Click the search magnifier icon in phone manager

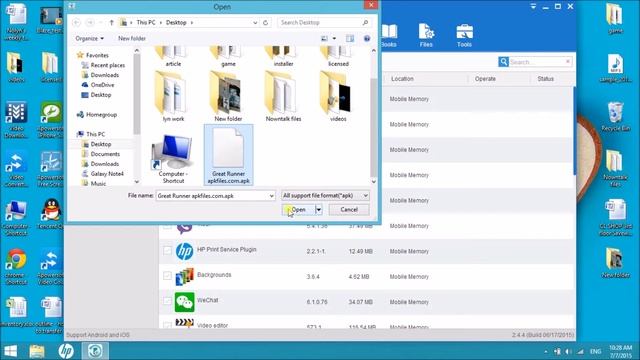pyautogui.click(x=503, y=62)
